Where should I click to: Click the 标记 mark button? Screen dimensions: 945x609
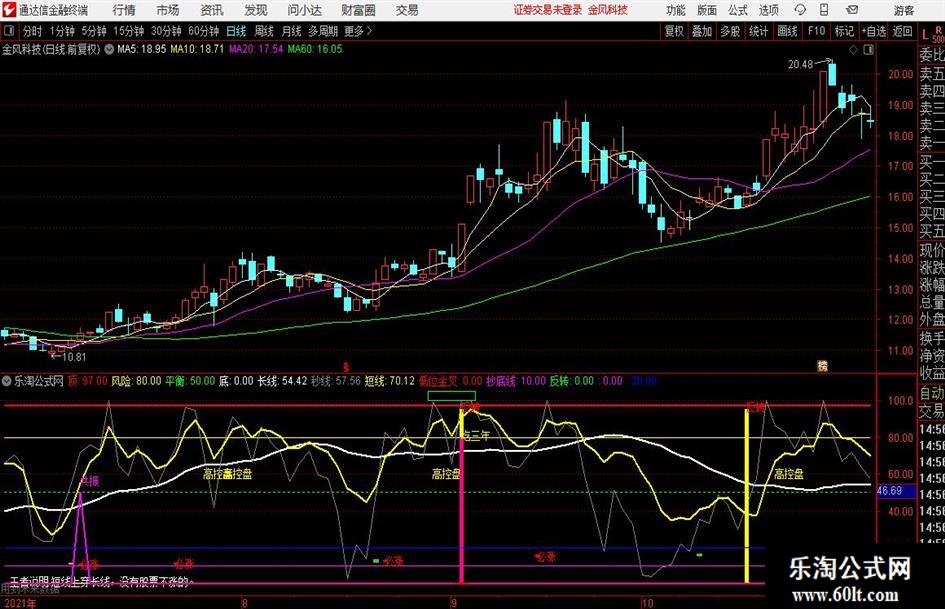click(844, 31)
